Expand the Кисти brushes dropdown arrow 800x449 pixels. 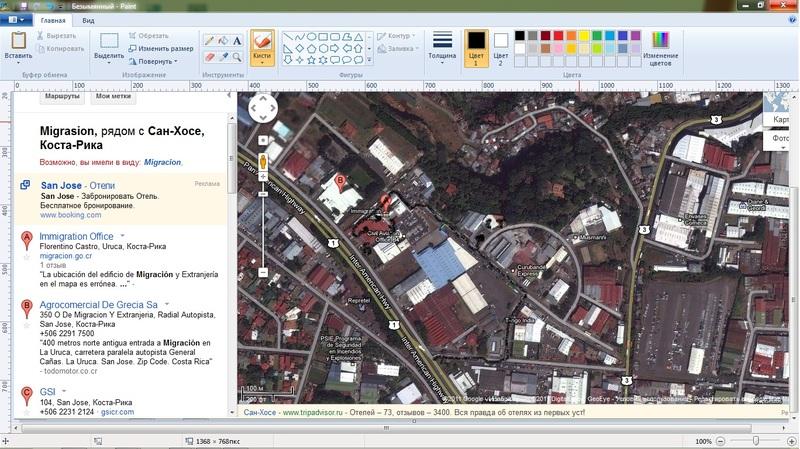[x=262, y=63]
